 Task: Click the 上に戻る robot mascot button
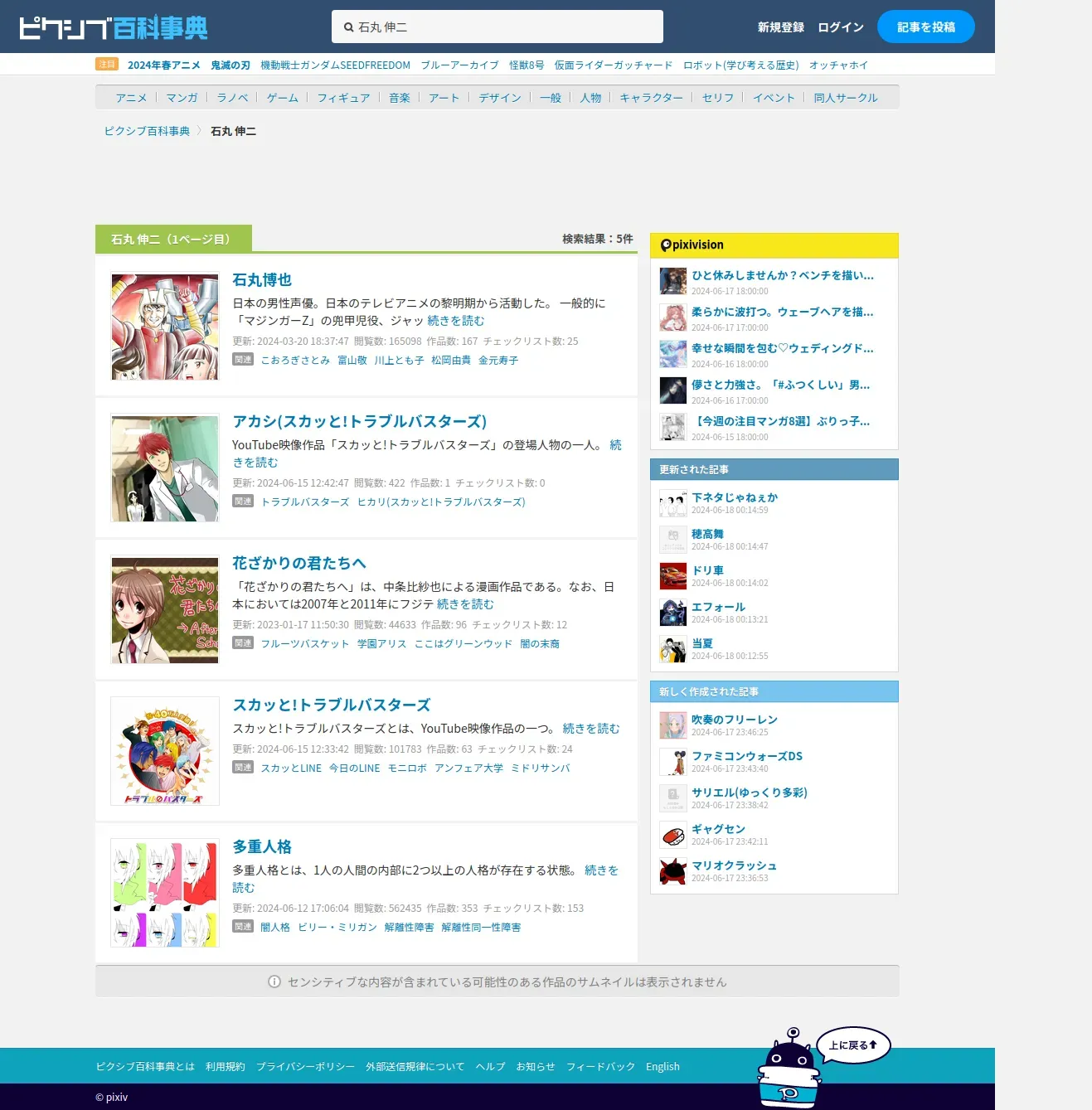click(x=823, y=1067)
